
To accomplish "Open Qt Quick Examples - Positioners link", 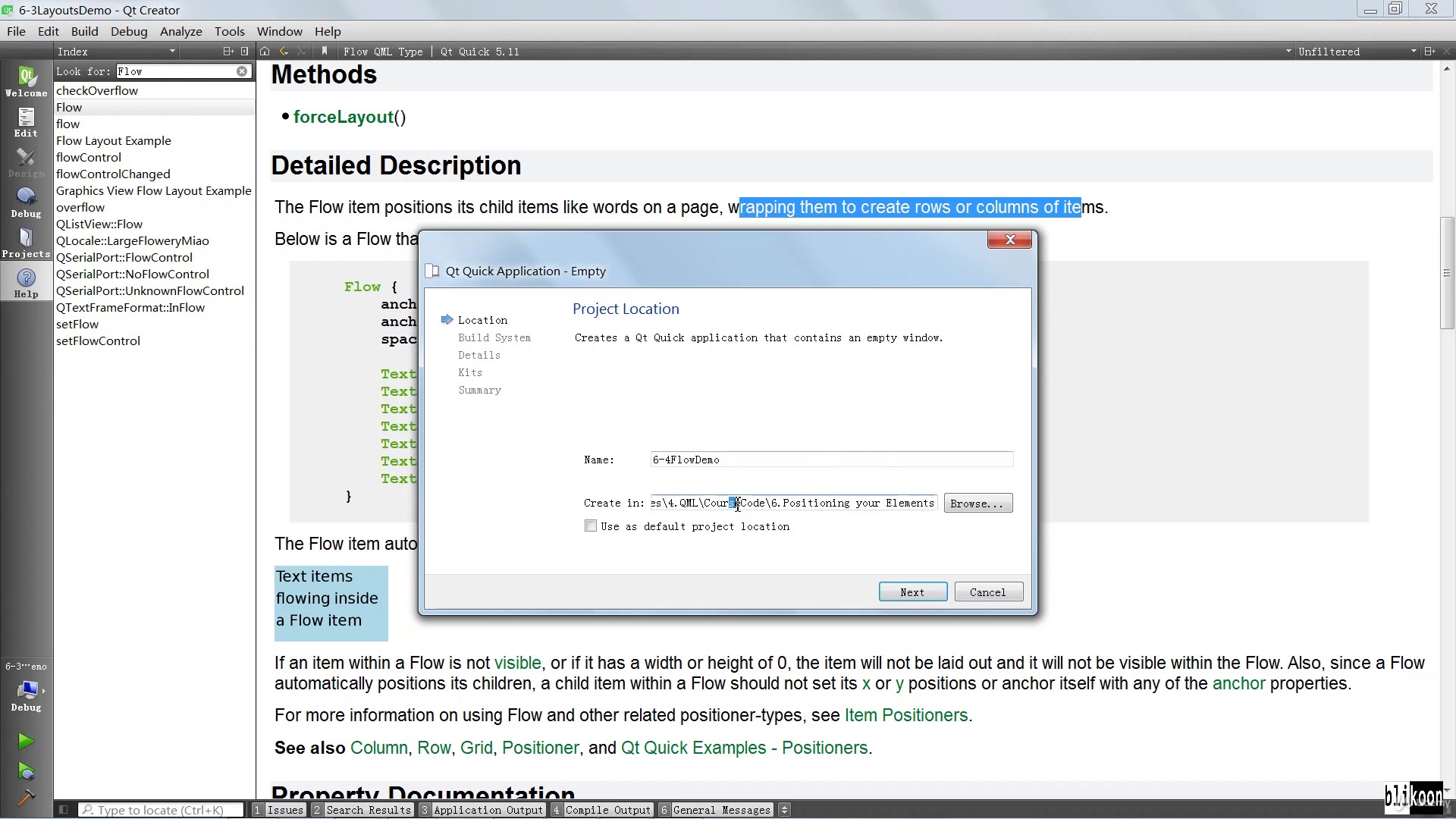I will pos(745,748).
